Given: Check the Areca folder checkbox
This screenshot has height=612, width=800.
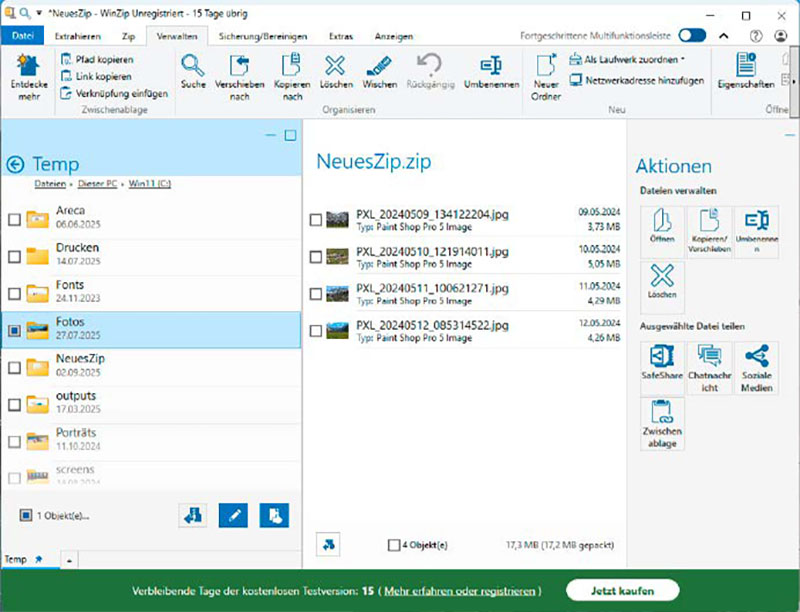Looking at the screenshot, I should pos(15,219).
